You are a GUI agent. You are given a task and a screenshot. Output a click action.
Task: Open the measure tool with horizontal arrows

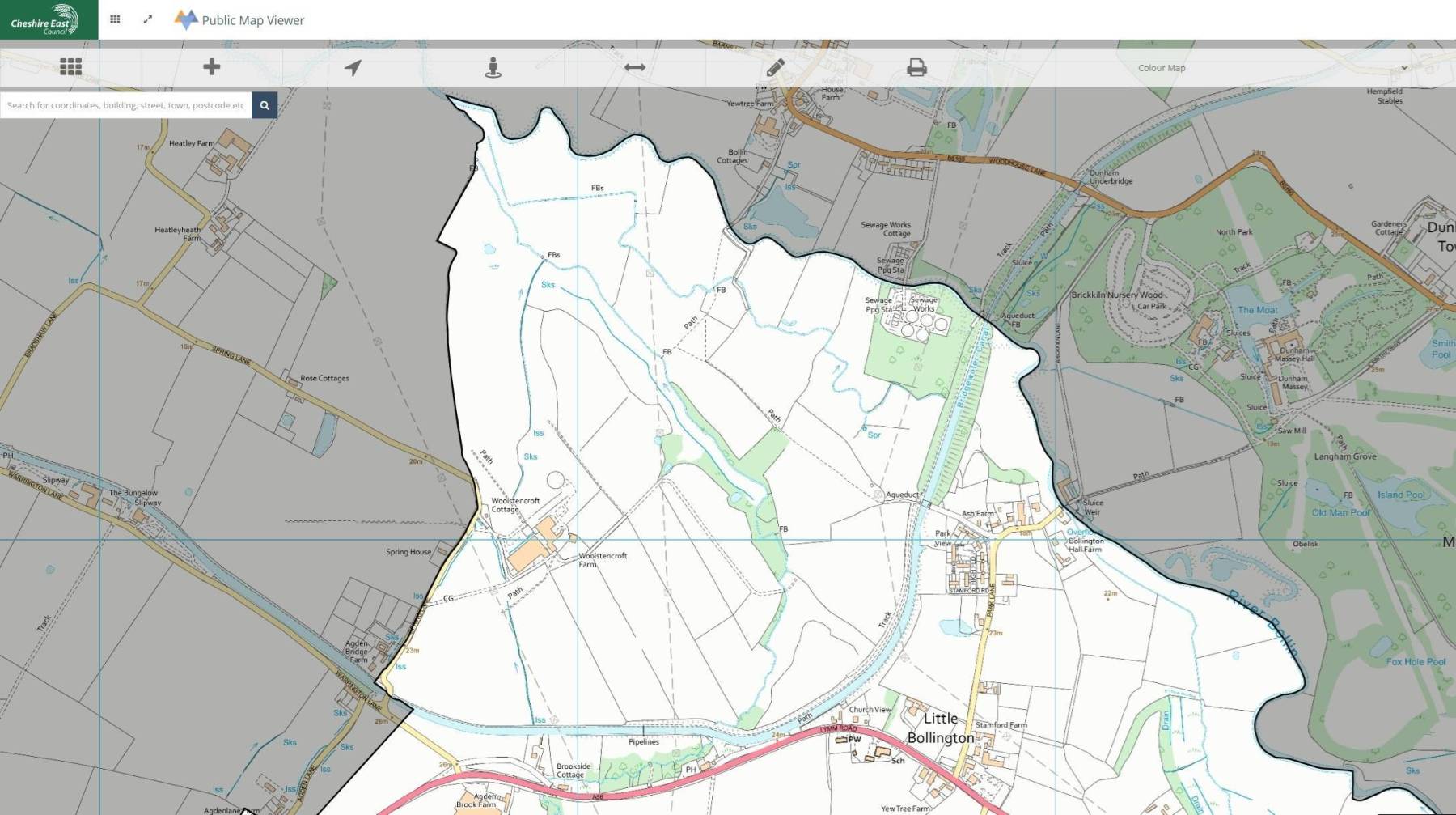[636, 67]
